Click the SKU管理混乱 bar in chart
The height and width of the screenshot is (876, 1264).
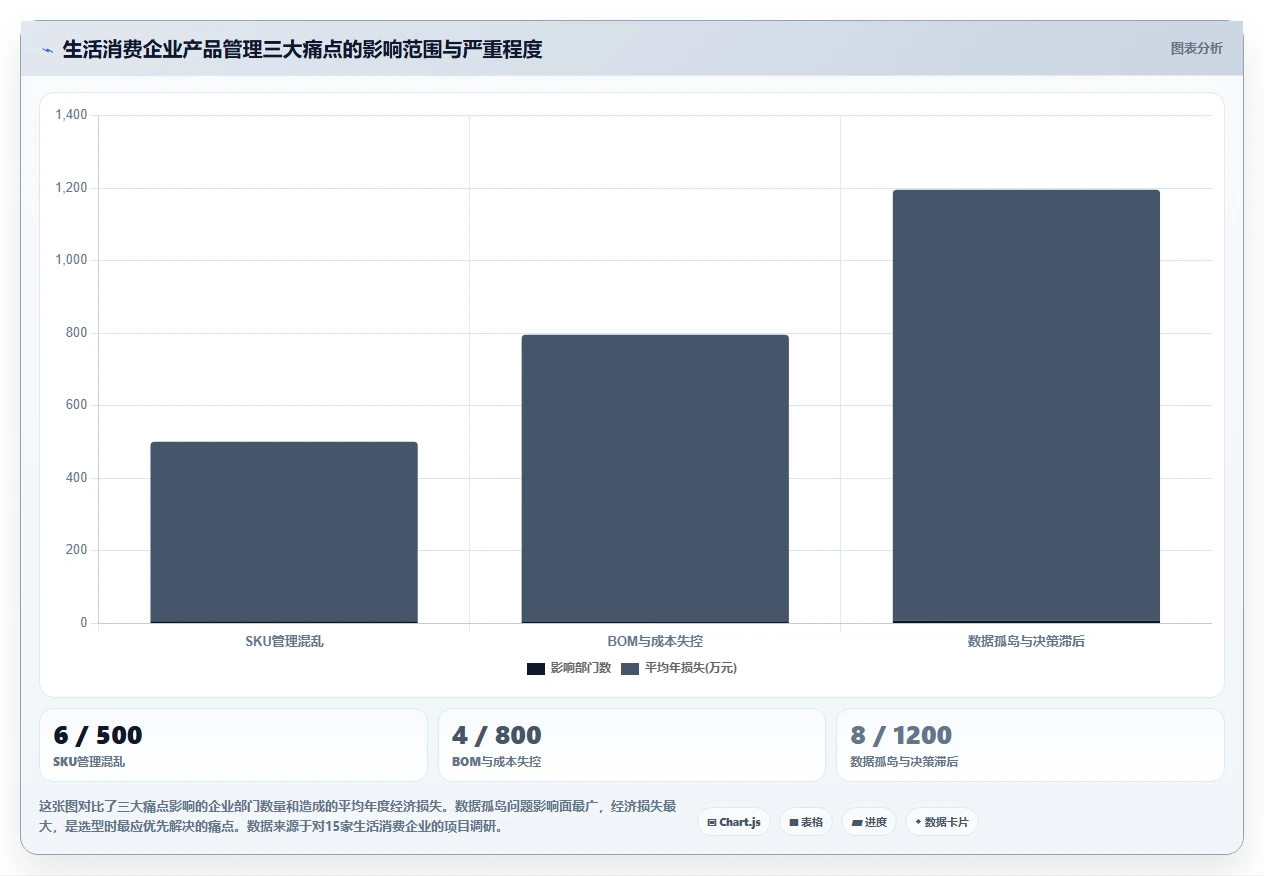click(284, 532)
